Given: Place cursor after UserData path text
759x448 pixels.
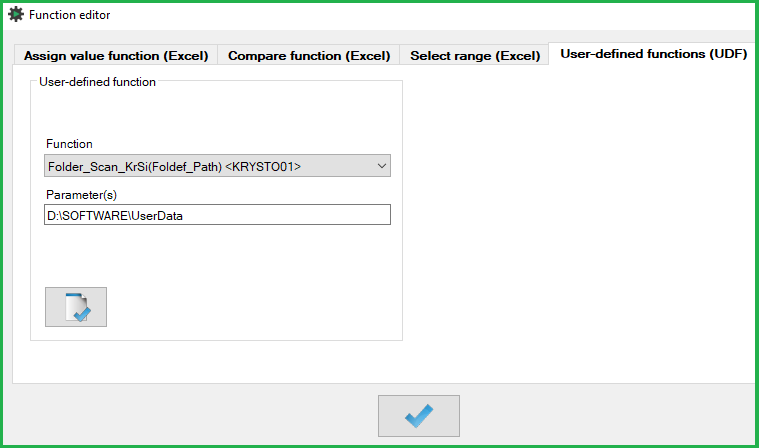Looking at the screenshot, I should [184, 215].
